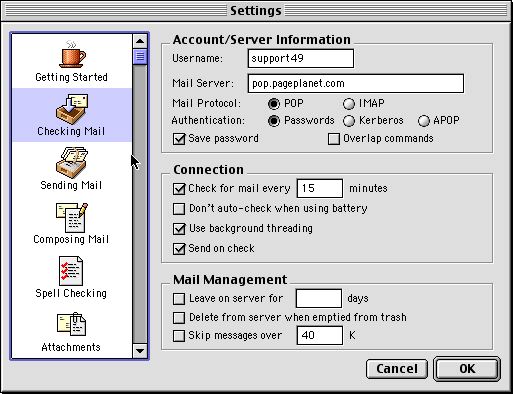513x394 pixels.
Task: Toggle Check for mail every checkbox
Action: (179, 189)
